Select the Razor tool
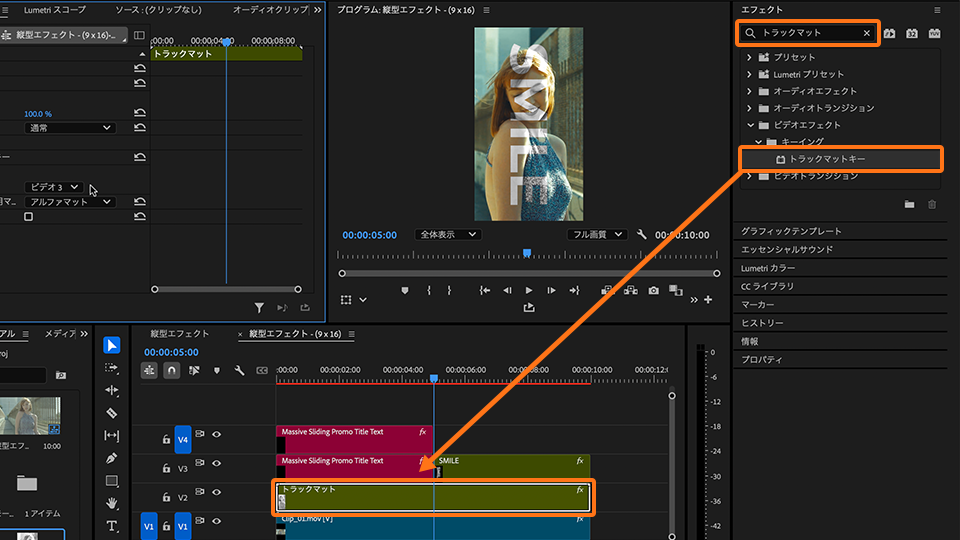 (111, 413)
